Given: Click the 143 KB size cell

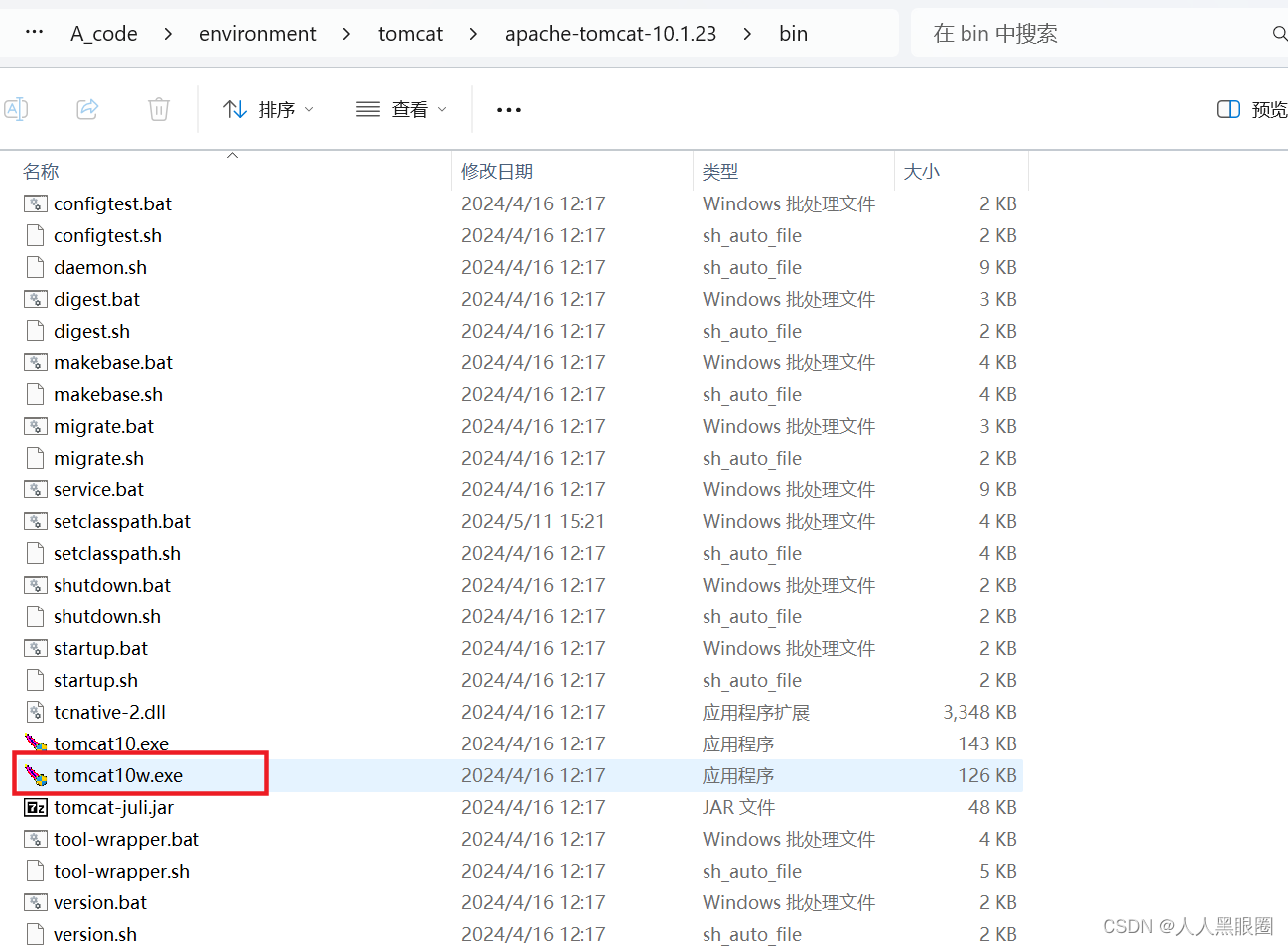Looking at the screenshot, I should (987, 743).
